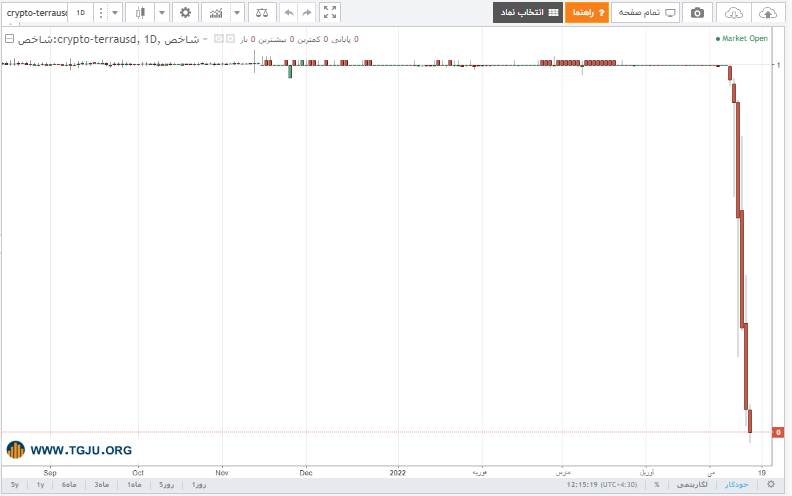Select the 1روز time range
Image resolution: width=792 pixels, height=496 pixels.
[199, 485]
